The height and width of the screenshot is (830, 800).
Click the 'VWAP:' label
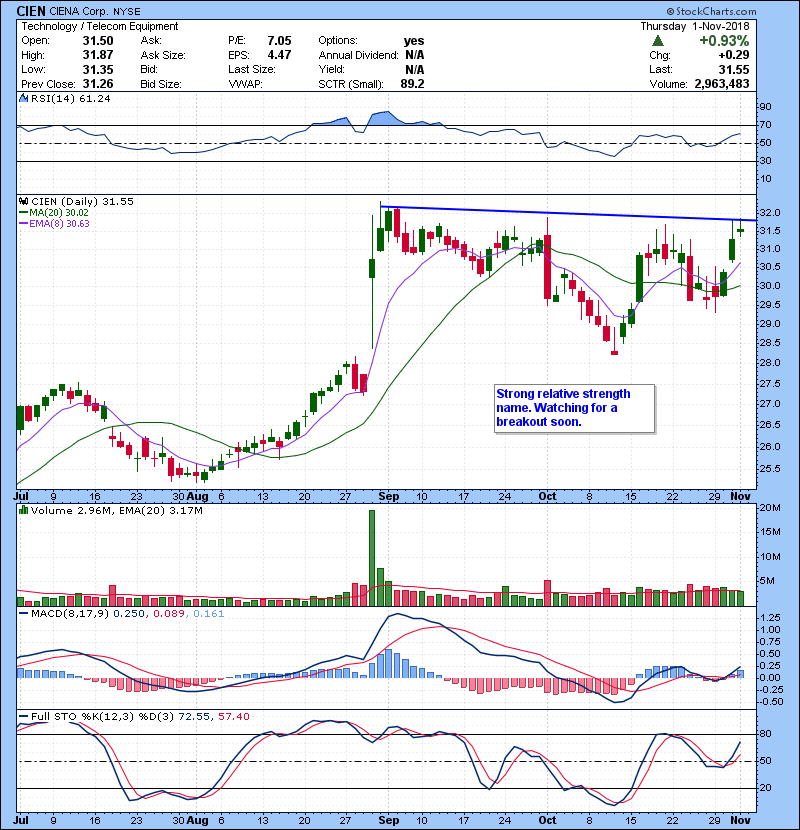[245, 84]
